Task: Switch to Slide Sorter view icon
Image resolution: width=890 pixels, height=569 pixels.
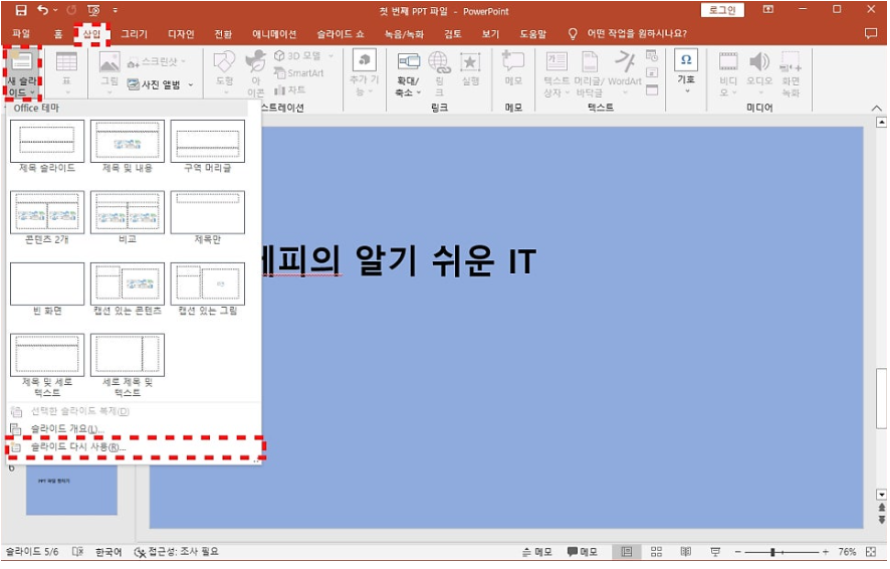Action: click(x=656, y=551)
